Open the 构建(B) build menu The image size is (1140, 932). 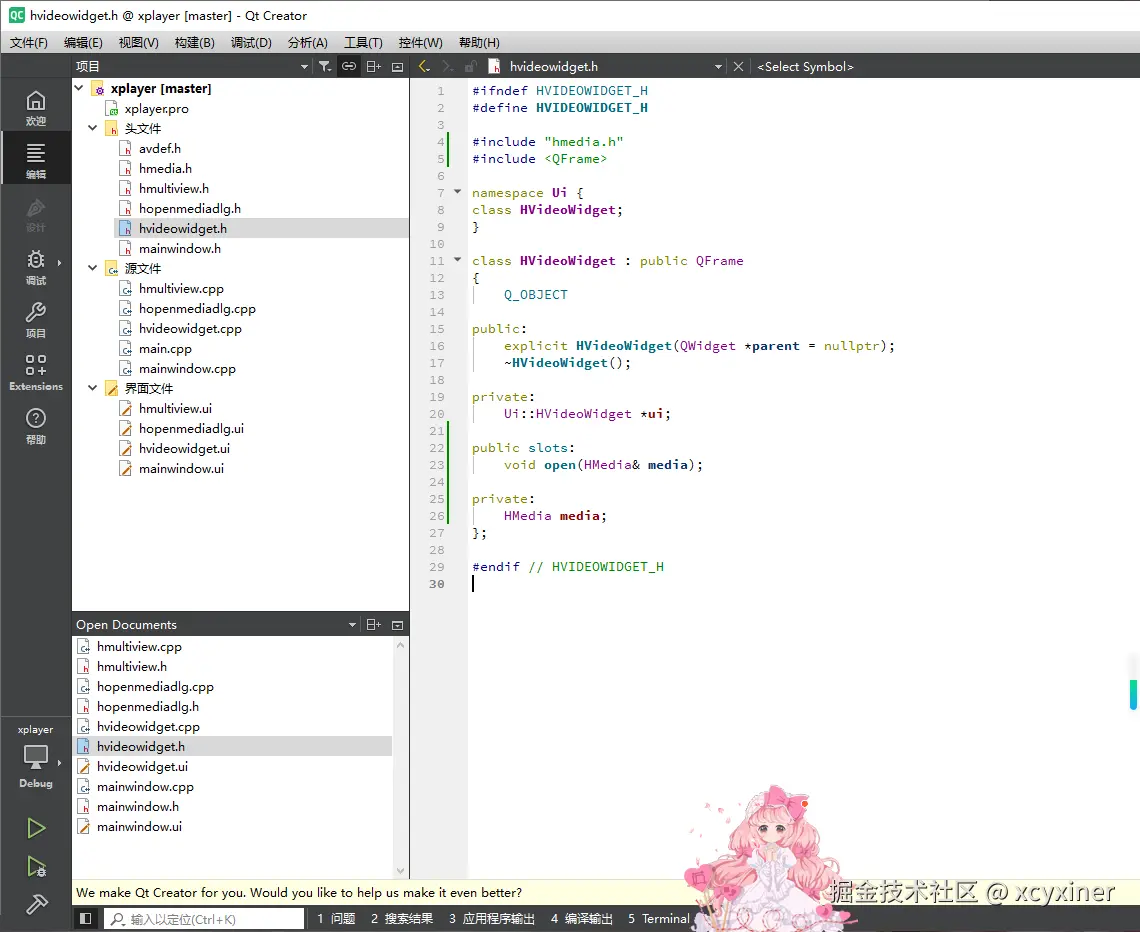(194, 43)
